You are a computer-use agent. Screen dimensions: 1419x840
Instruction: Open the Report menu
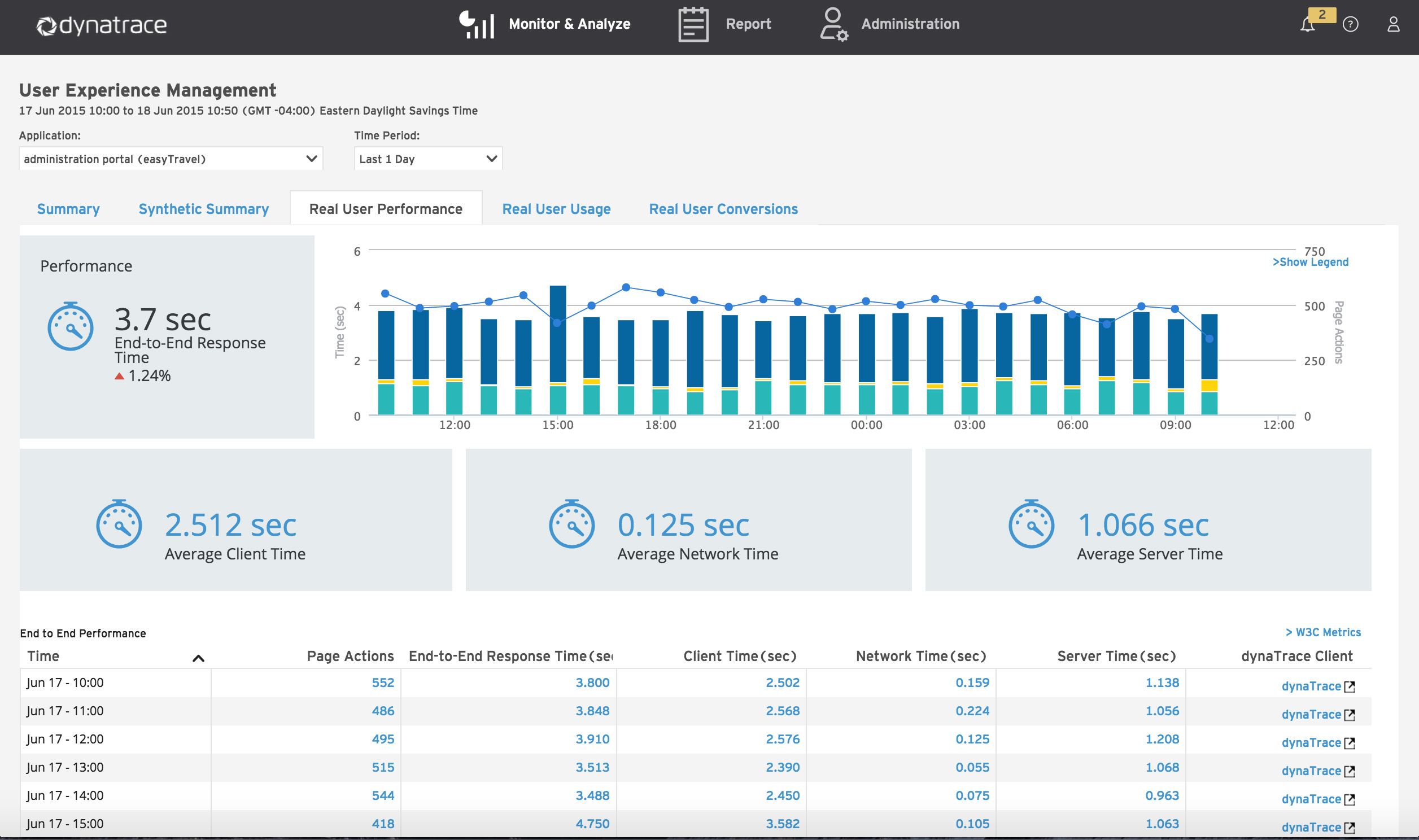pos(748,24)
